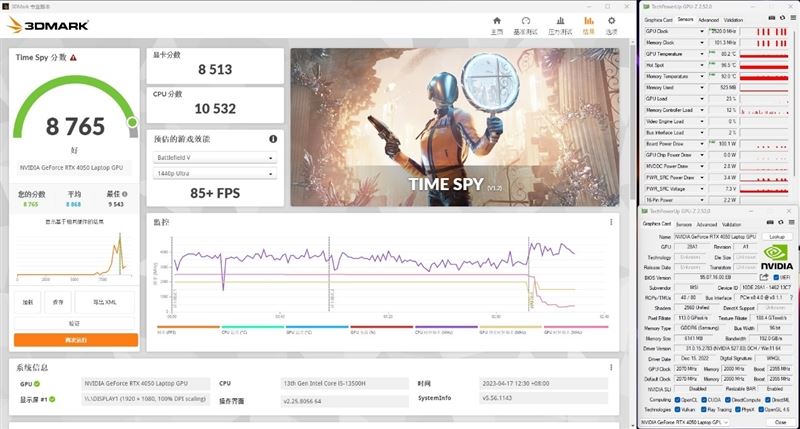This screenshot has height=429, width=800.
Task: Open the 3DMark Stress Tests icon
Action: point(560,21)
